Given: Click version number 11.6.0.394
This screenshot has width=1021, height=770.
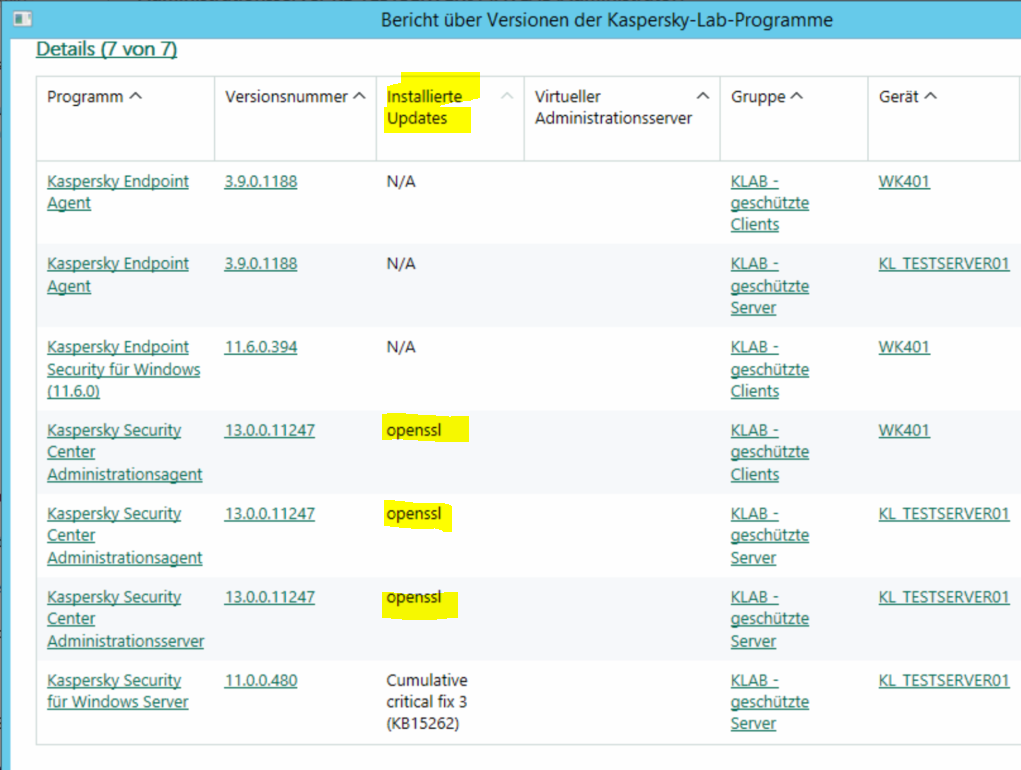Looking at the screenshot, I should pos(261,347).
